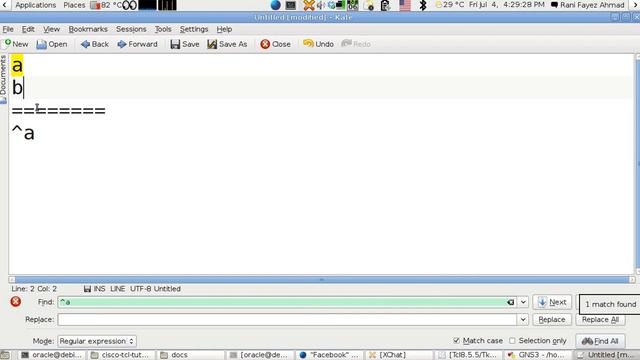
Task: Go Forward using the toolbar arrow
Action: click(x=137, y=44)
